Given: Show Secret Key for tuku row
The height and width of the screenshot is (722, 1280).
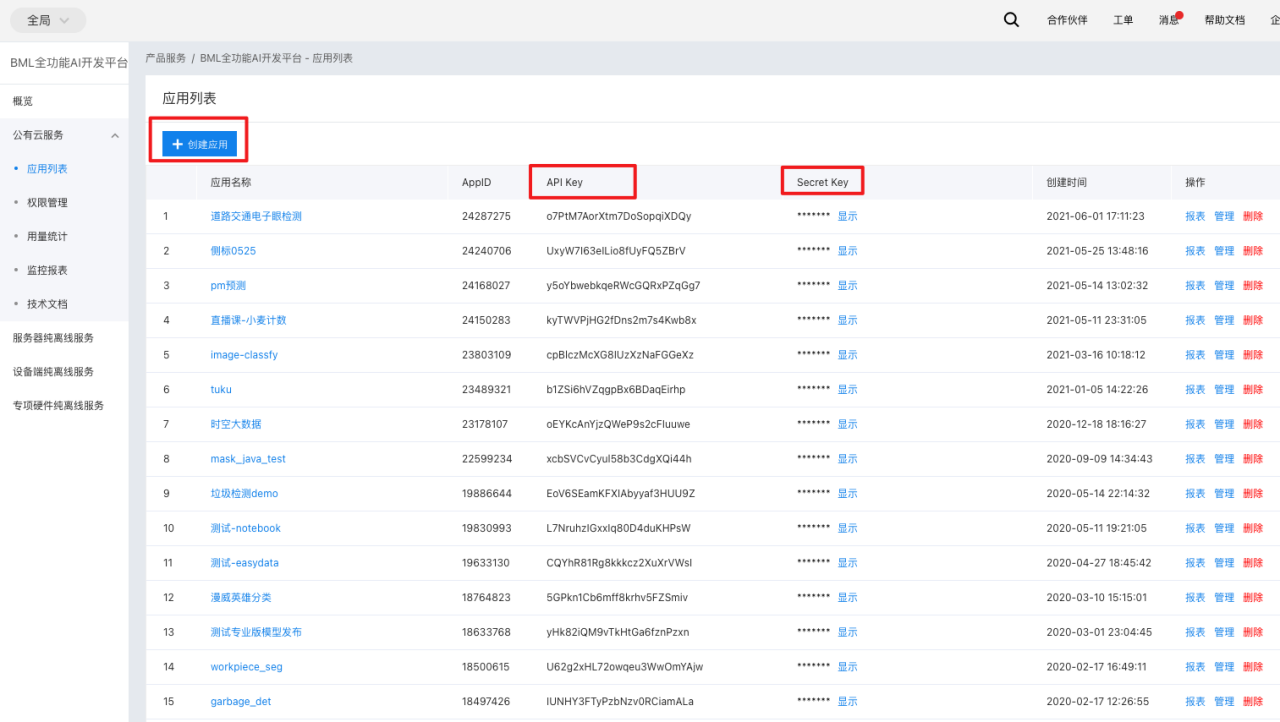Looking at the screenshot, I should click(847, 389).
